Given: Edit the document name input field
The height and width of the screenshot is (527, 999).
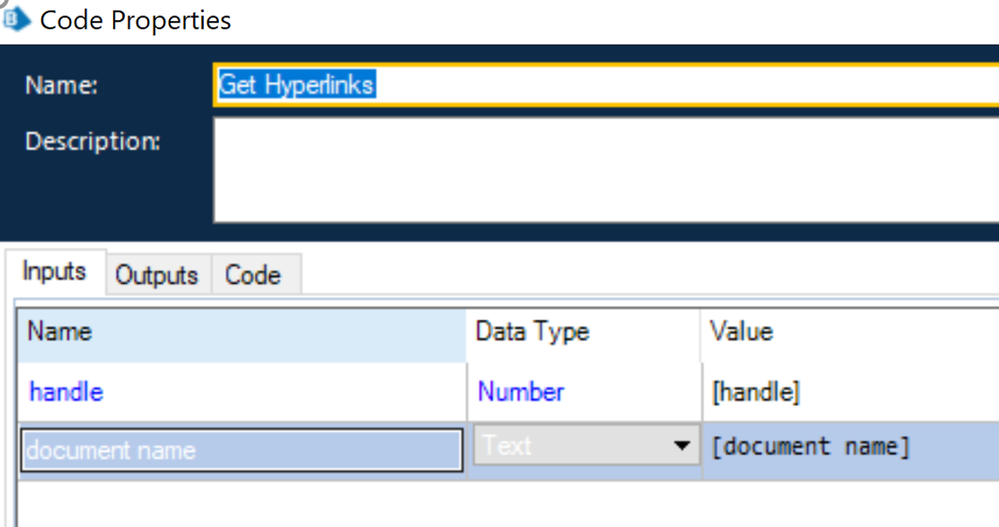Looking at the screenshot, I should coord(240,450).
